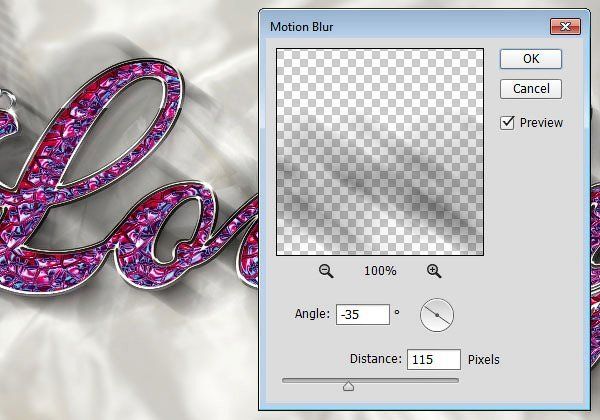600x420 pixels.
Task: Click the Preview checkbox label text
Action: pos(541,123)
